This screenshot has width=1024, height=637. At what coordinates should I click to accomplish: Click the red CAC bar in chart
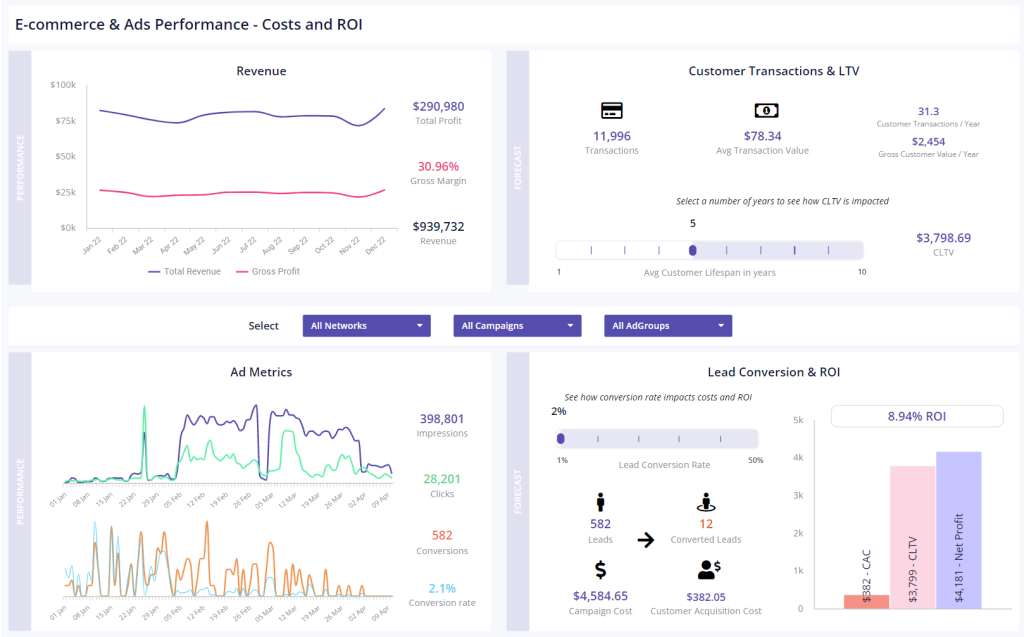coord(866,601)
